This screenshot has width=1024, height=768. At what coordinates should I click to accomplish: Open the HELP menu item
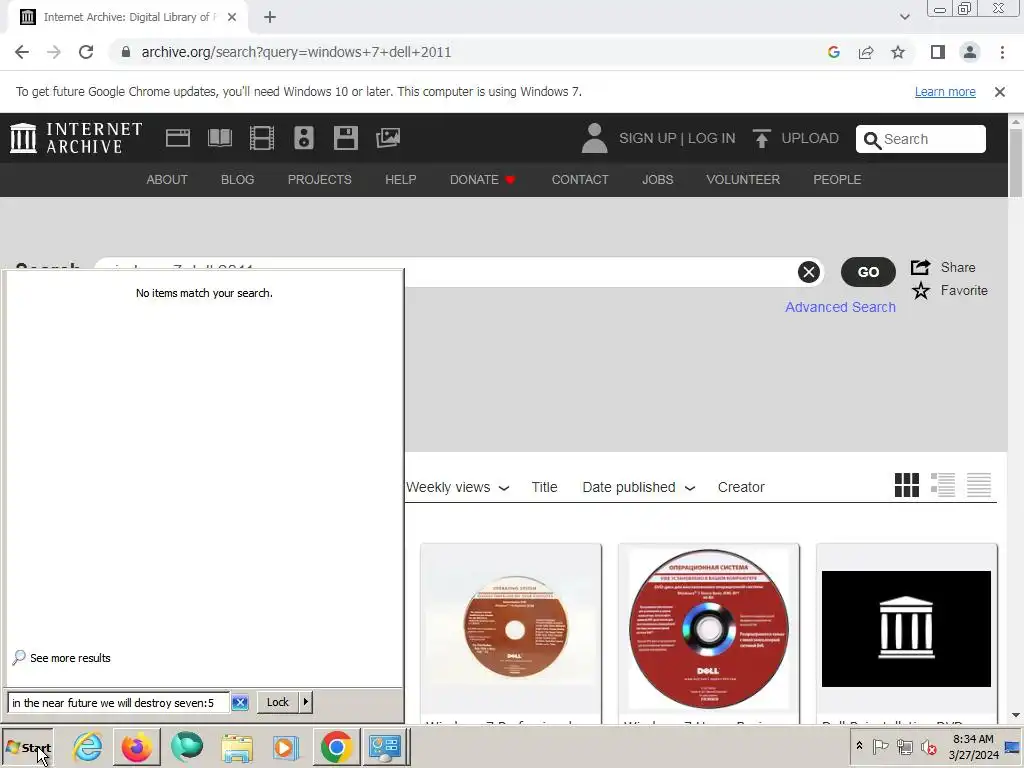click(x=400, y=180)
